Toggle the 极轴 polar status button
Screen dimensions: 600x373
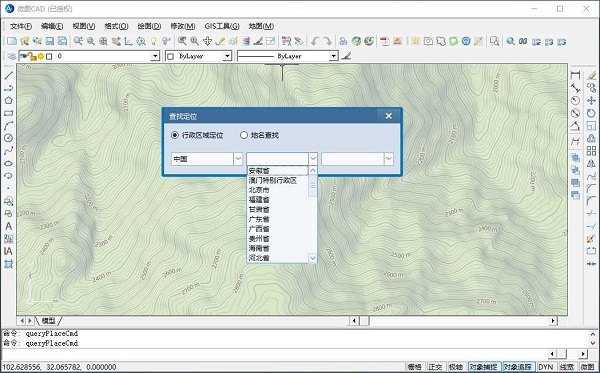click(x=456, y=366)
